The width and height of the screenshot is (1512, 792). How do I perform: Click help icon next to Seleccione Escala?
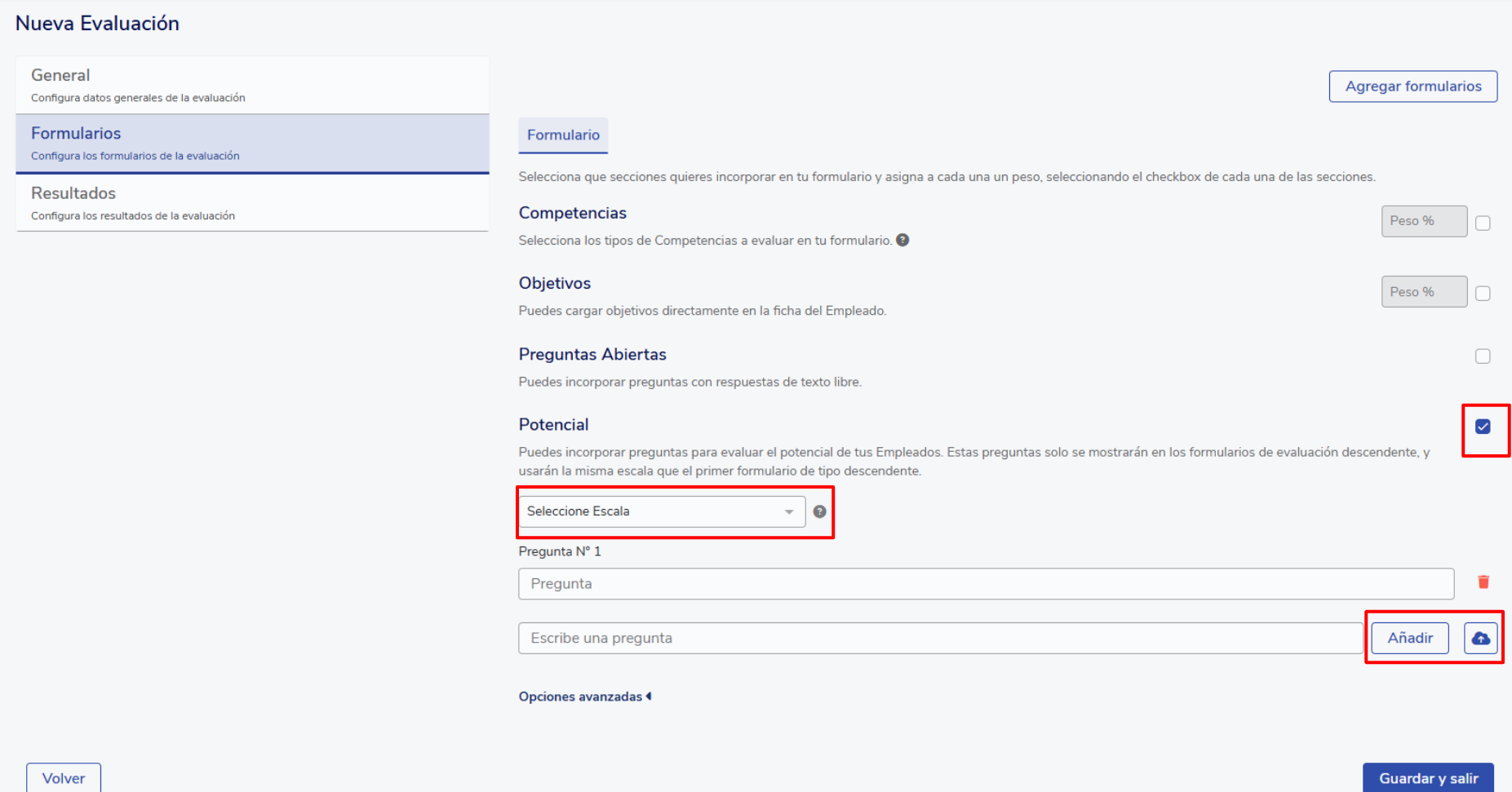pos(819,511)
